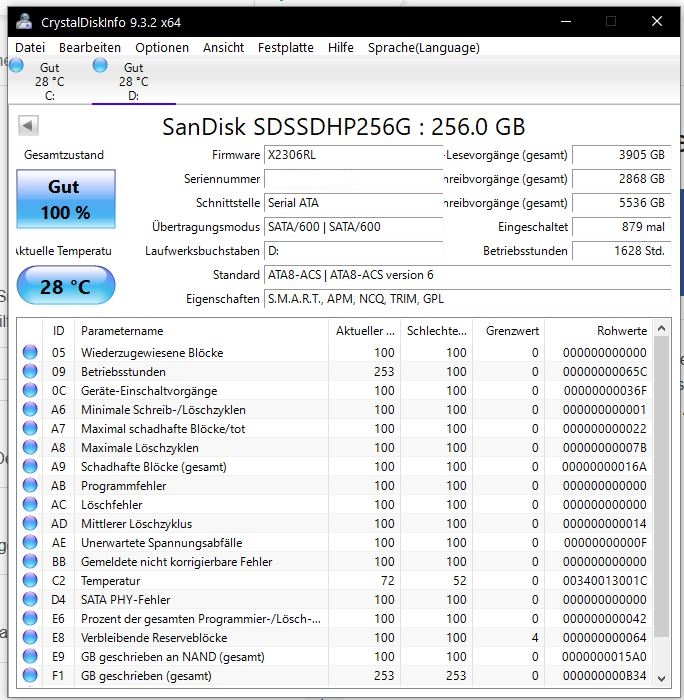Click status orb of Mittlerer Löschzyklus row
This screenshot has height=700, width=684.
coord(30,523)
